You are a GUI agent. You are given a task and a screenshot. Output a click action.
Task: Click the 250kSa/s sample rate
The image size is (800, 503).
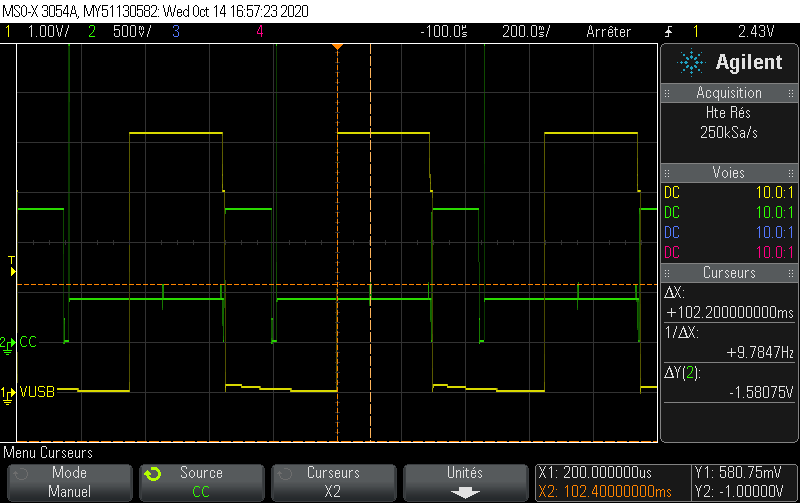point(729,133)
